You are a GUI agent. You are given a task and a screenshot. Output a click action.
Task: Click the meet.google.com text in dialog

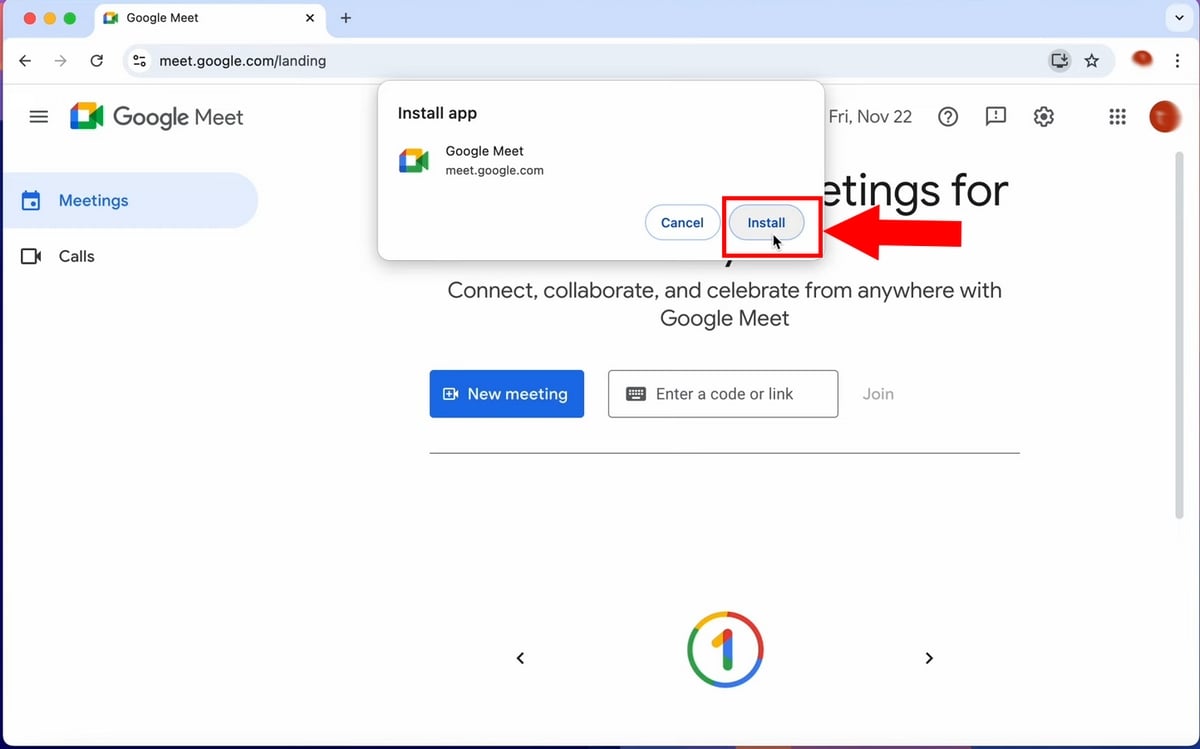(x=494, y=171)
